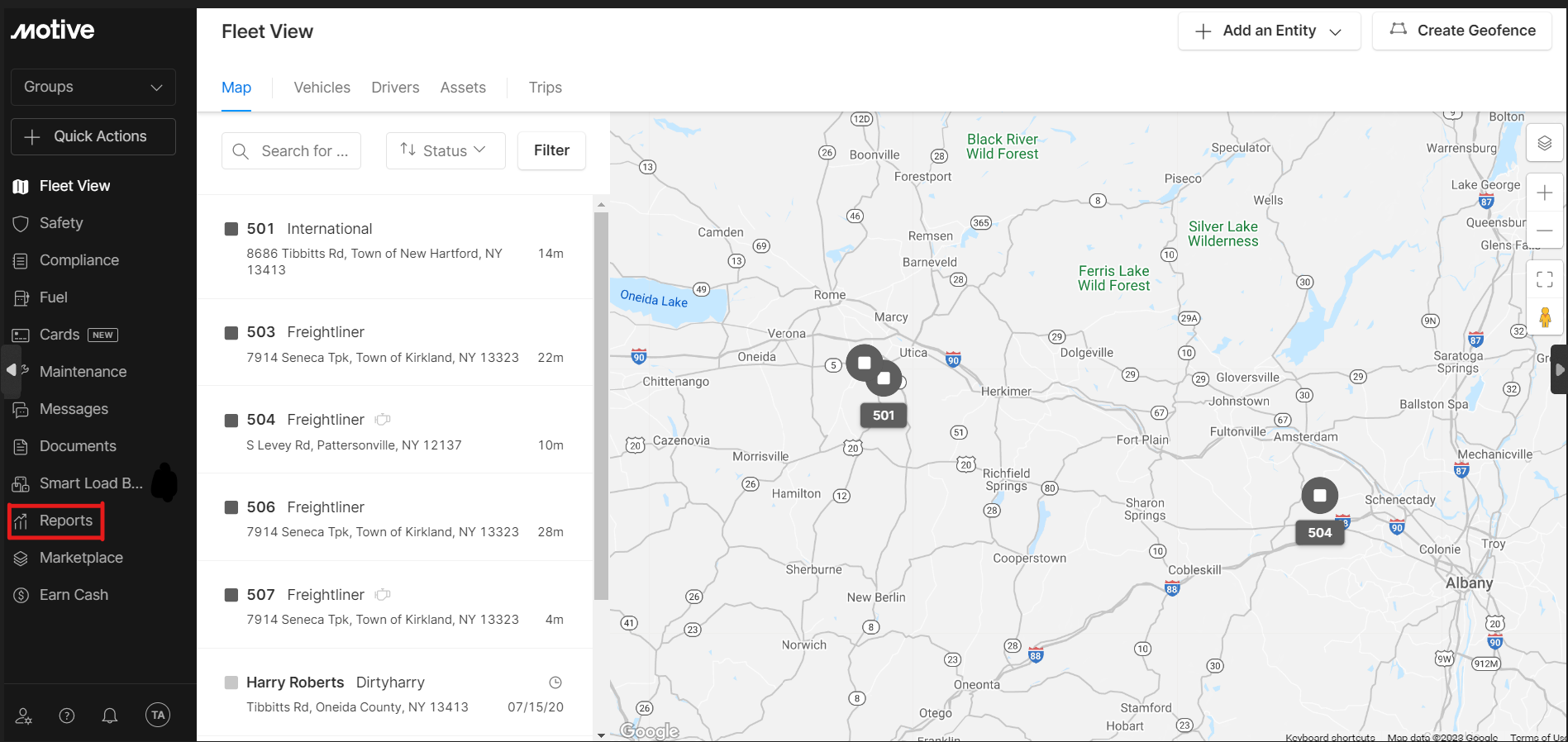Click the Street View pegman icon
This screenshot has height=742, width=1568.
point(1544,317)
